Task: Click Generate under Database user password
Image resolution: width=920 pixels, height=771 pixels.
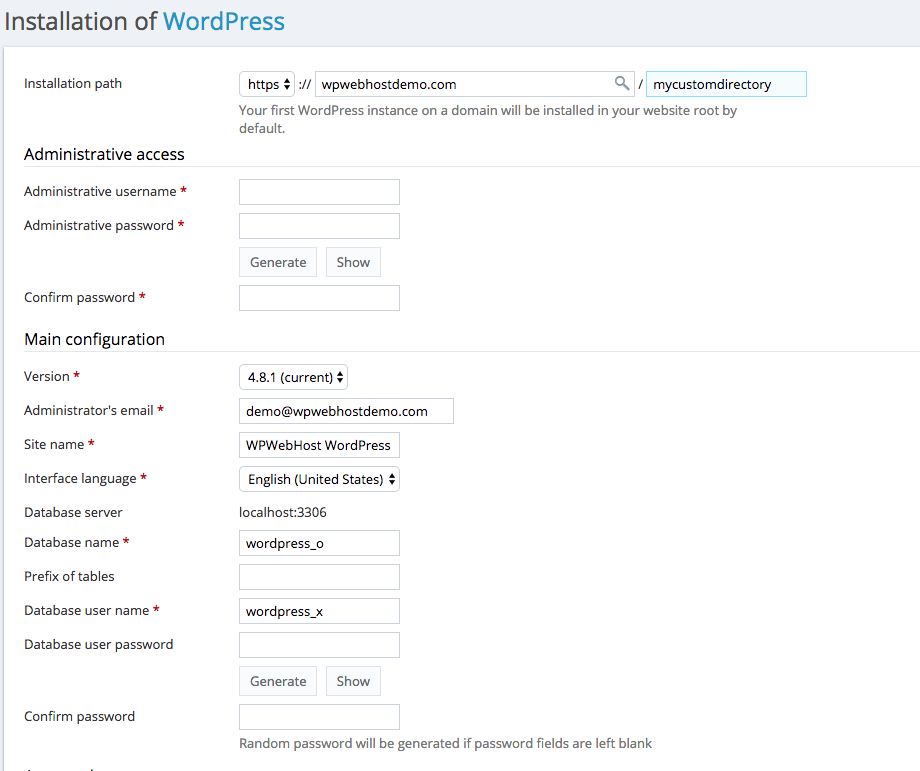Action: click(x=278, y=681)
